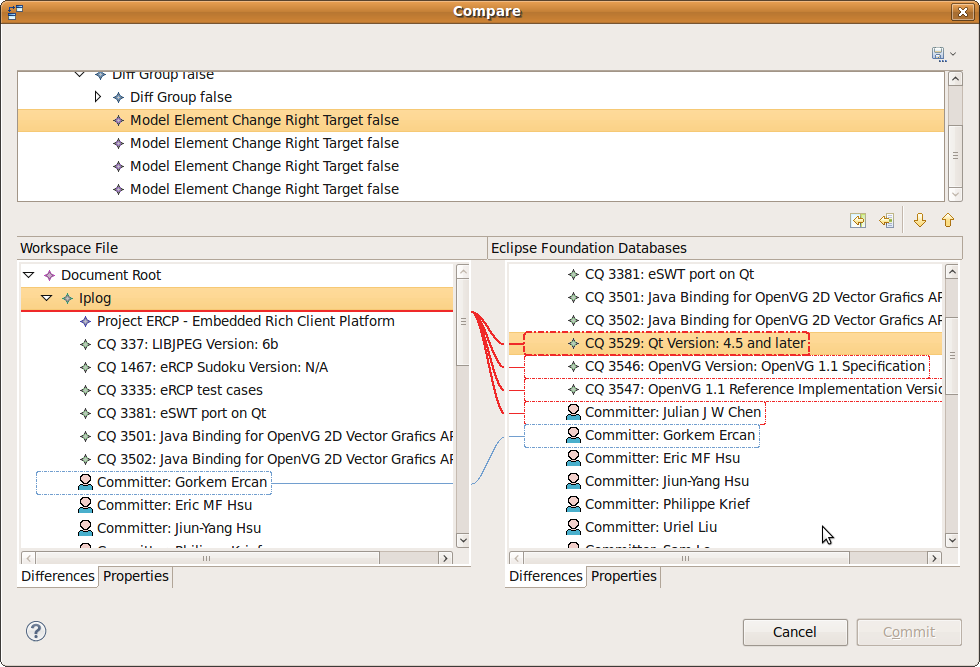
Task: Select Committer: Jiun-Yang Hsu in right pane
Action: pos(667,481)
